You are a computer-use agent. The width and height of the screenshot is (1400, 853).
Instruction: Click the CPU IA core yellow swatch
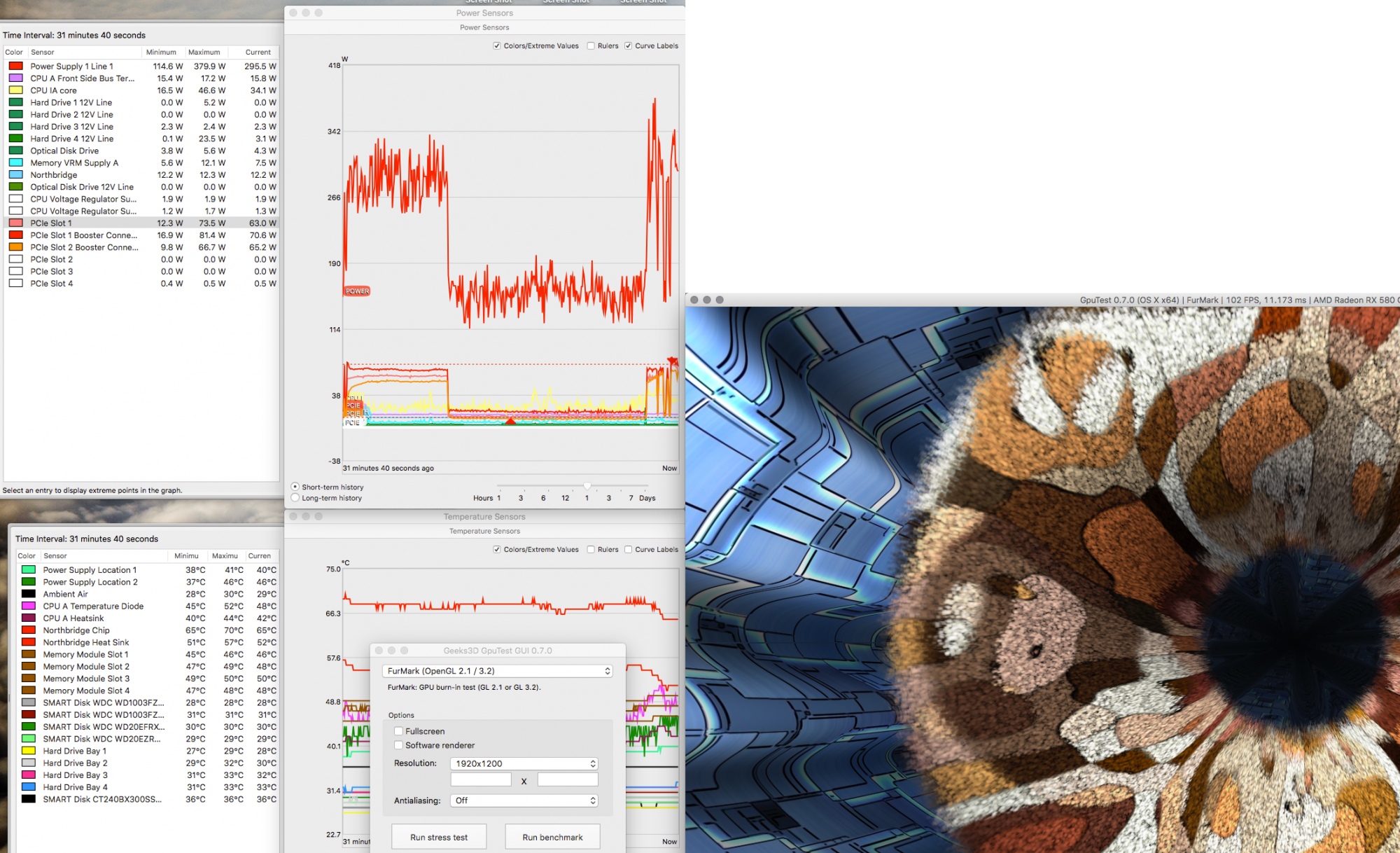coord(16,90)
